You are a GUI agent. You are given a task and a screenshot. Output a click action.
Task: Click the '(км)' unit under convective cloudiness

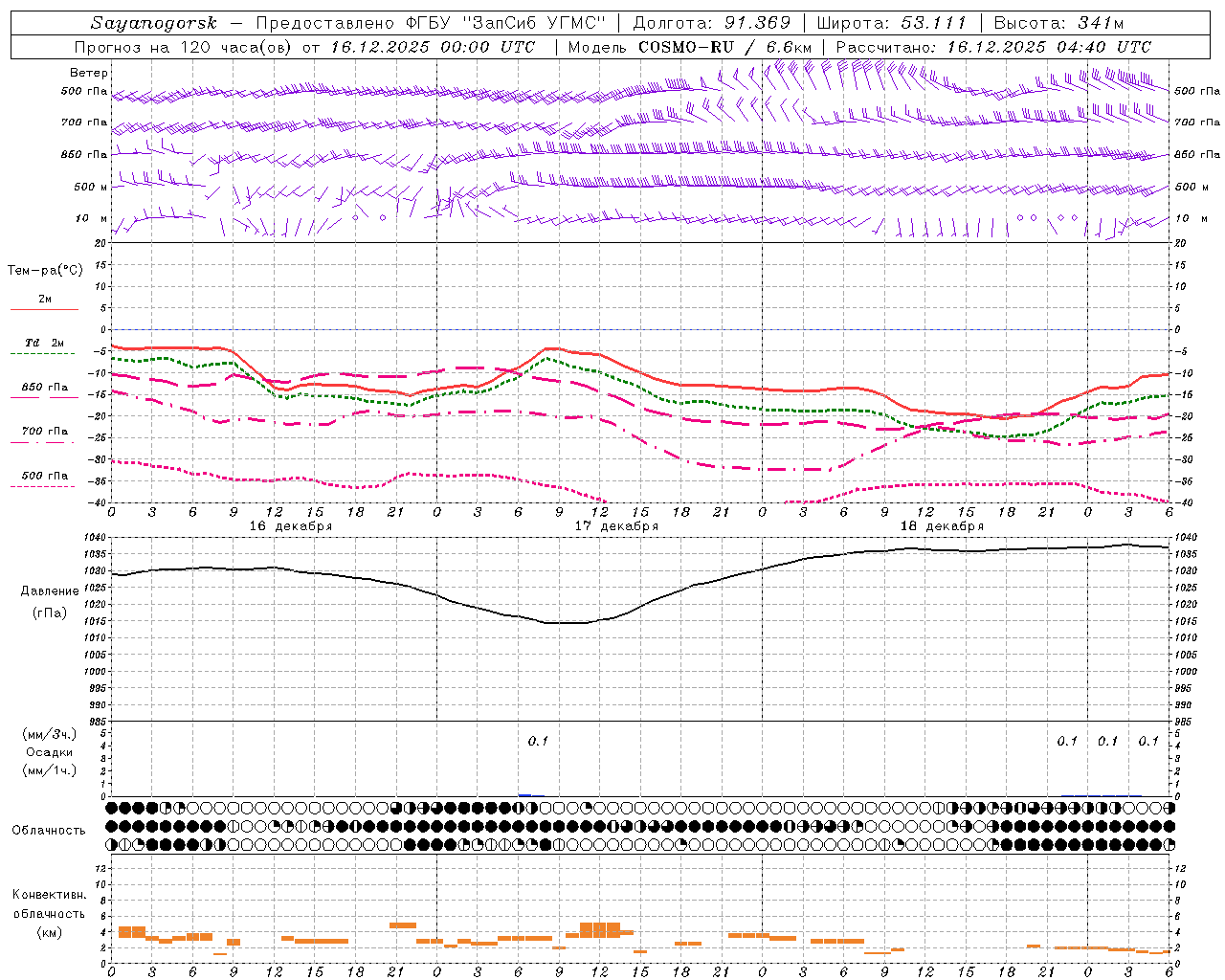(x=49, y=932)
